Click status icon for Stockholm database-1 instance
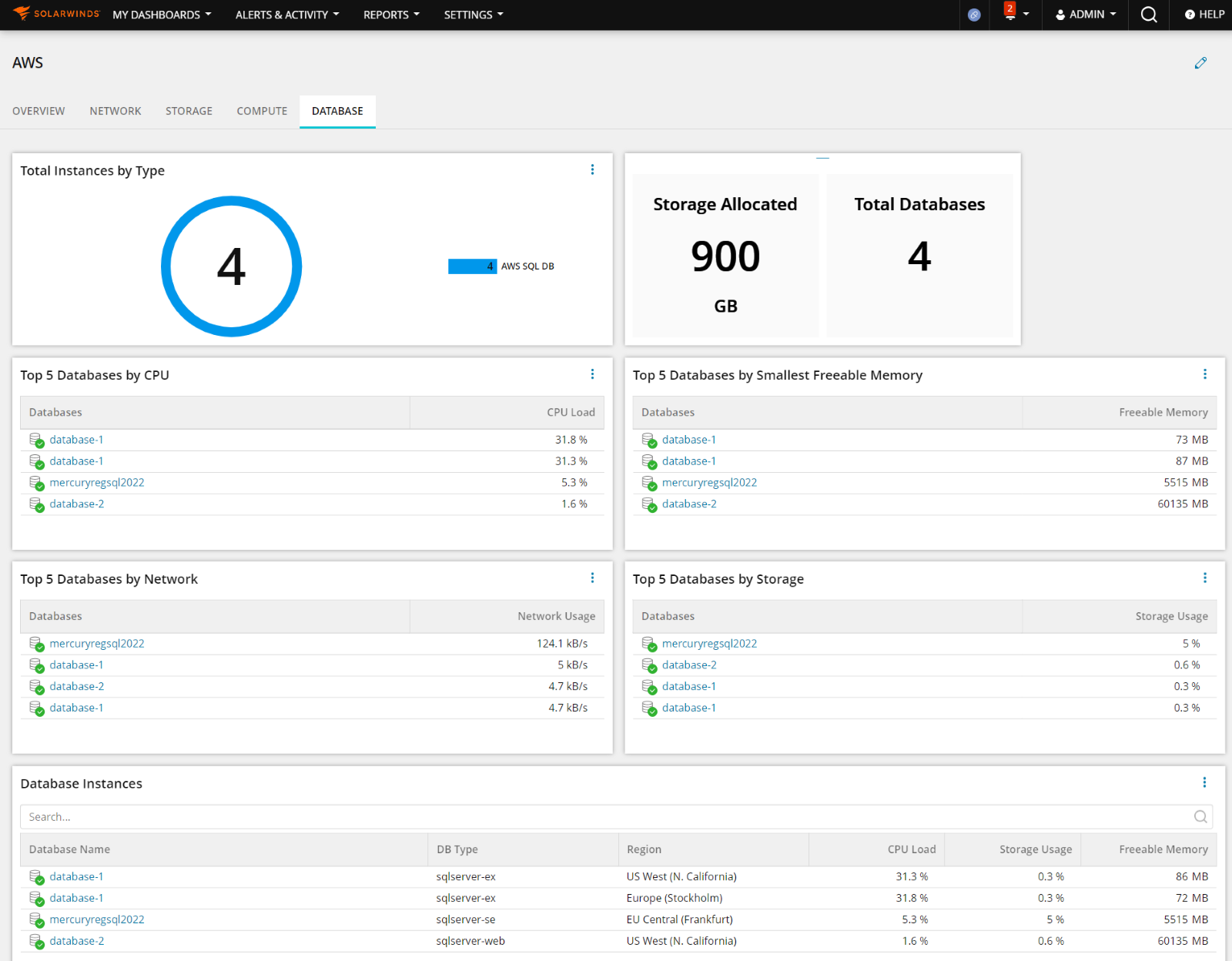 [x=36, y=899]
